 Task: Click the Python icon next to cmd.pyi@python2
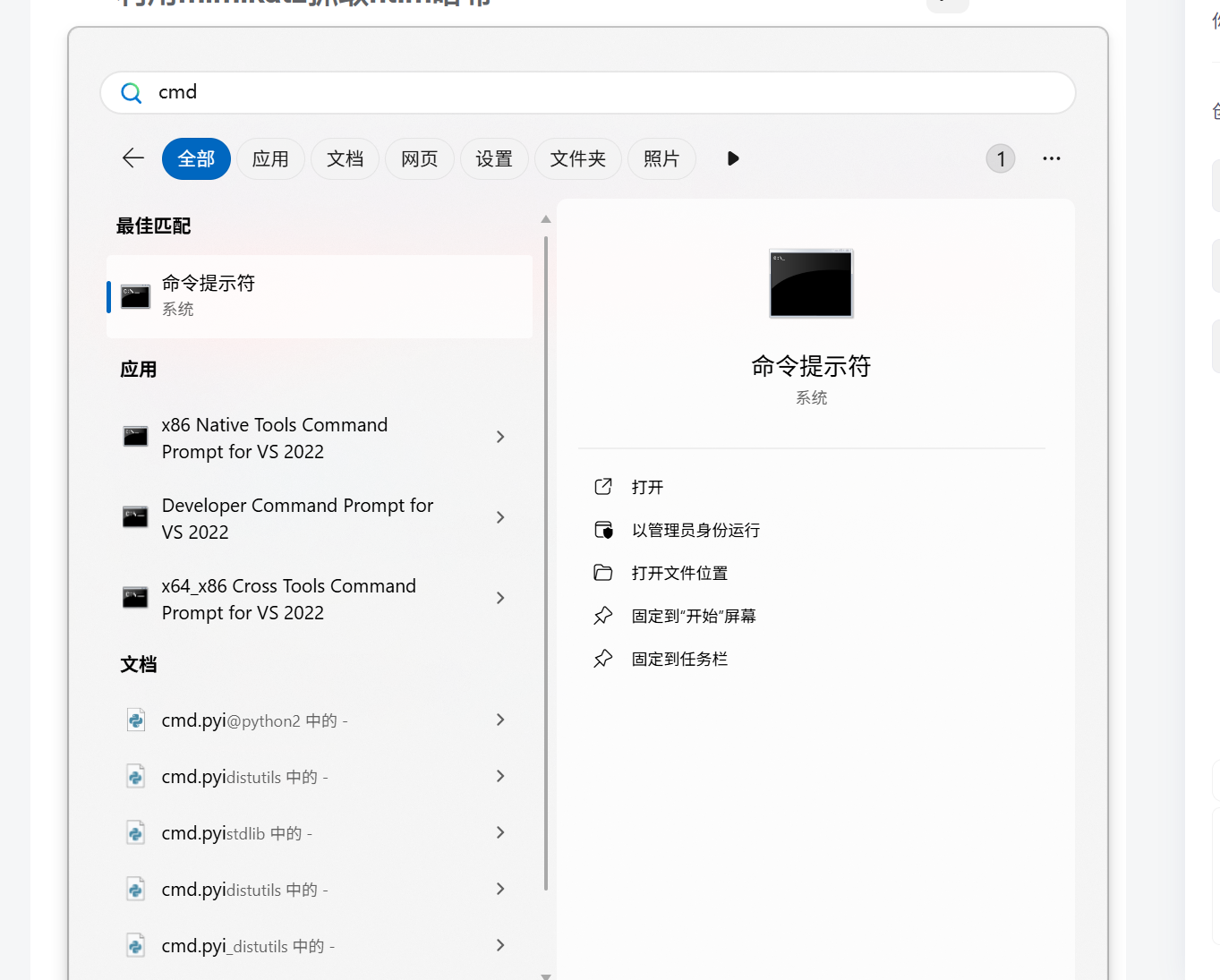(135, 720)
